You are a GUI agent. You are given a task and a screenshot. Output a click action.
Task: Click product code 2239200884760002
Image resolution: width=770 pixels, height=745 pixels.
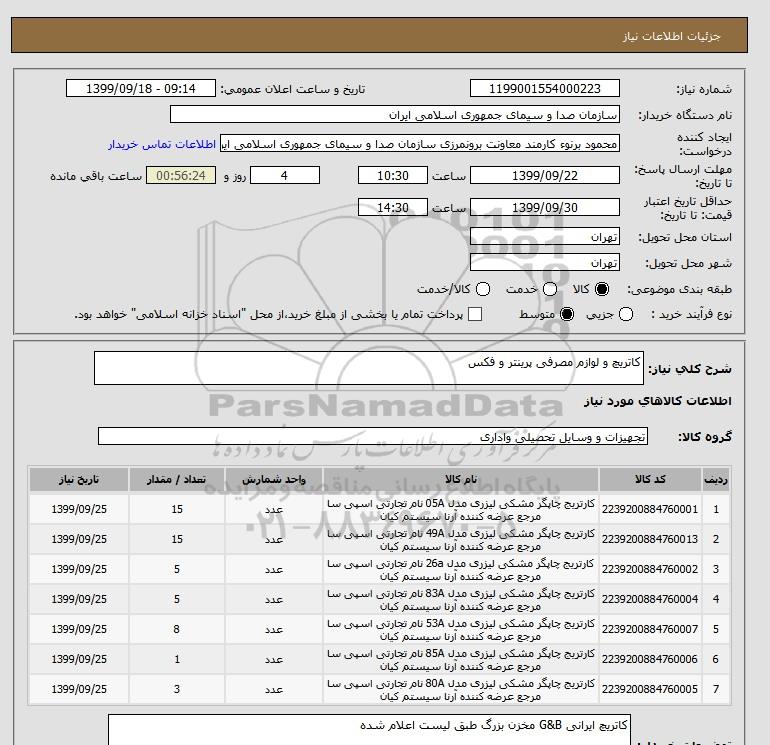tap(650, 569)
